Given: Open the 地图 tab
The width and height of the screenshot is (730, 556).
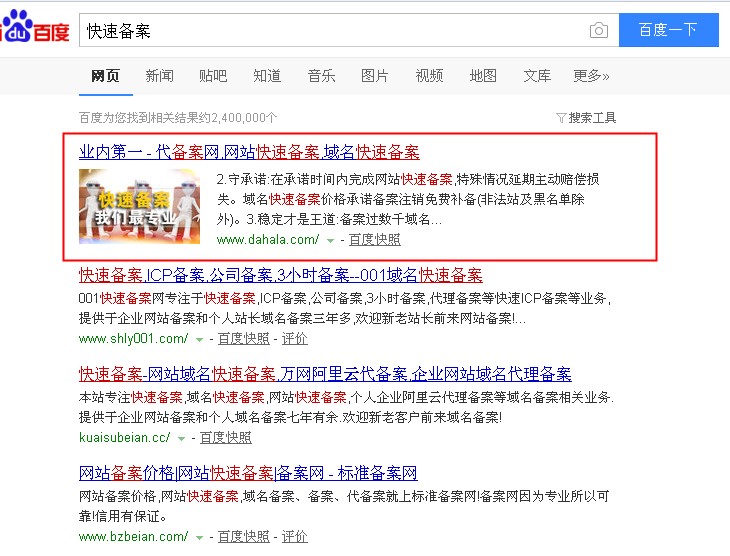Looking at the screenshot, I should (x=483, y=76).
